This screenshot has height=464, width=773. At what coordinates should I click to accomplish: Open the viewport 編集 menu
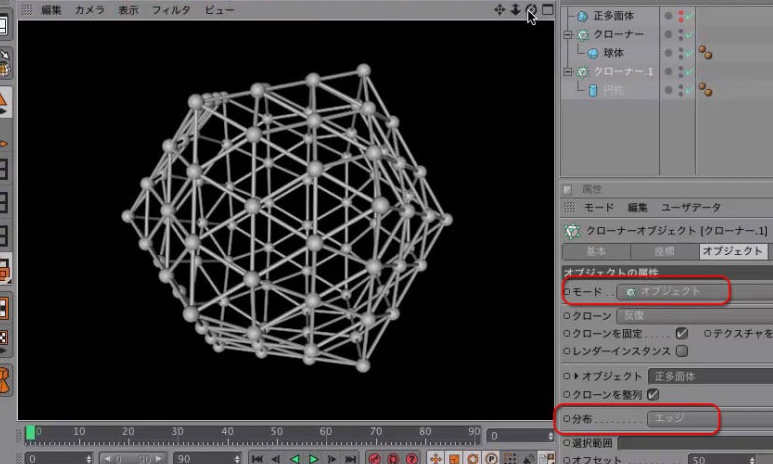[x=51, y=10]
